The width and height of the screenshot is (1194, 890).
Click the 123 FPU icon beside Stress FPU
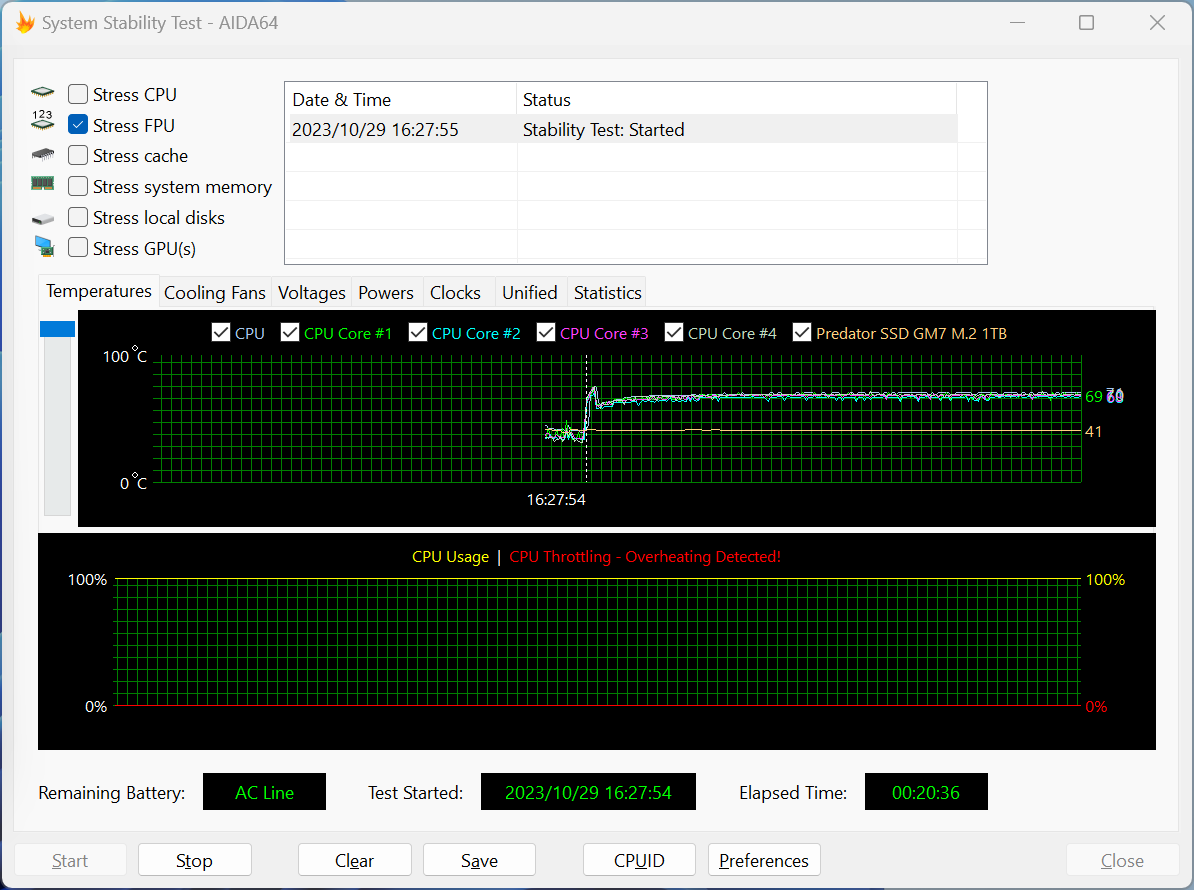click(x=43, y=120)
